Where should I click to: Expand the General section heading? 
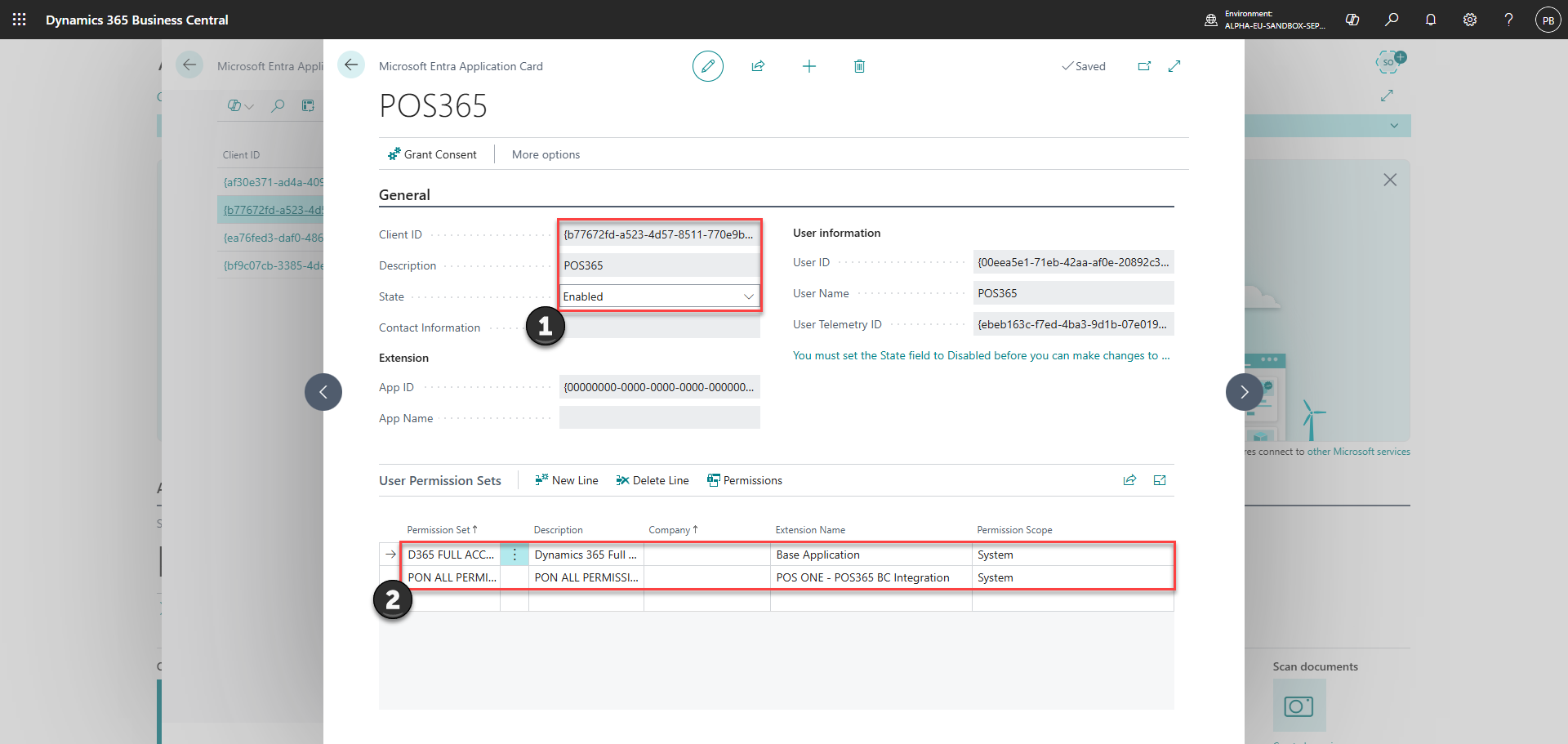[x=404, y=194]
